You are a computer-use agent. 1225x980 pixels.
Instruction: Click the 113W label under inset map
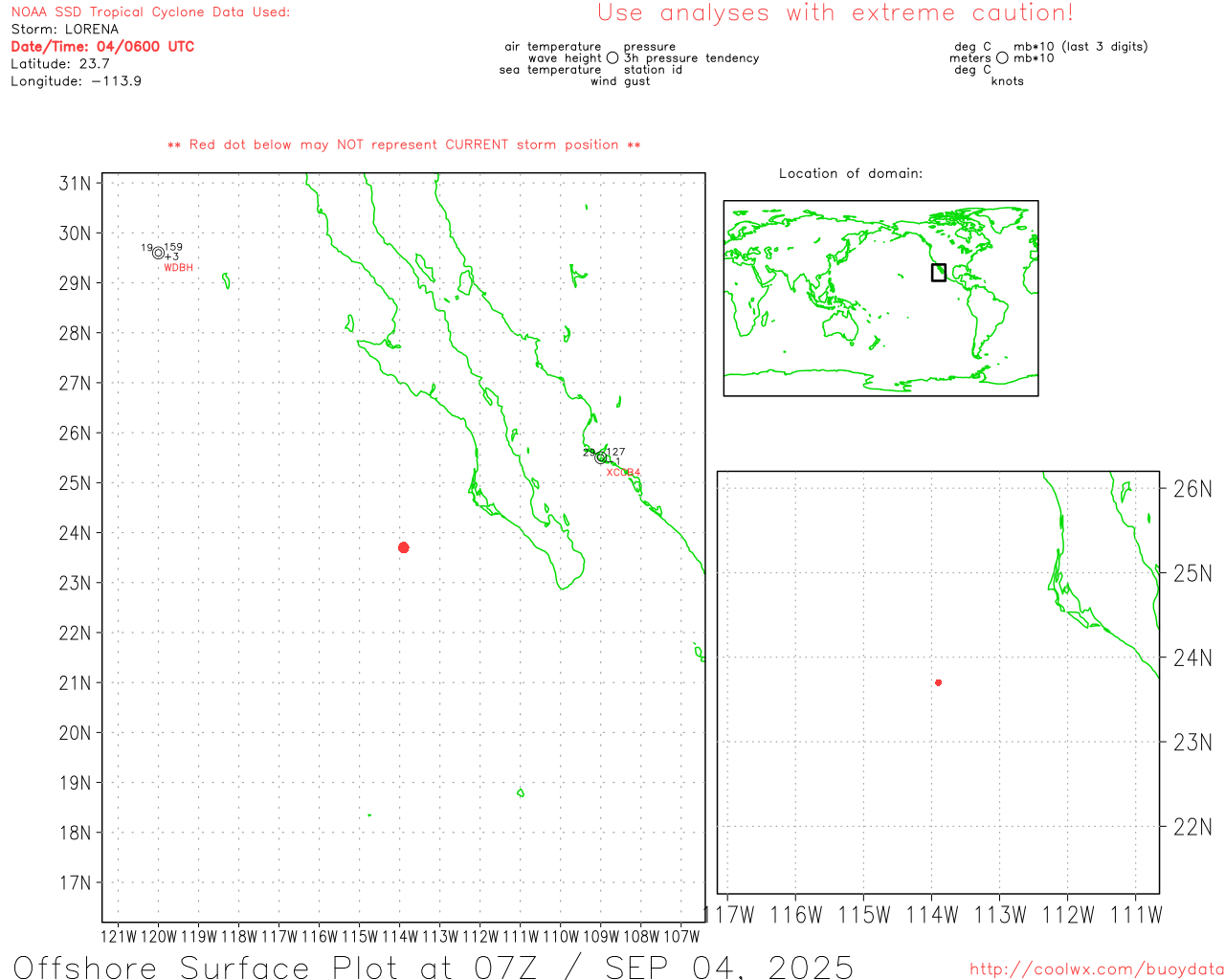pos(1000,915)
